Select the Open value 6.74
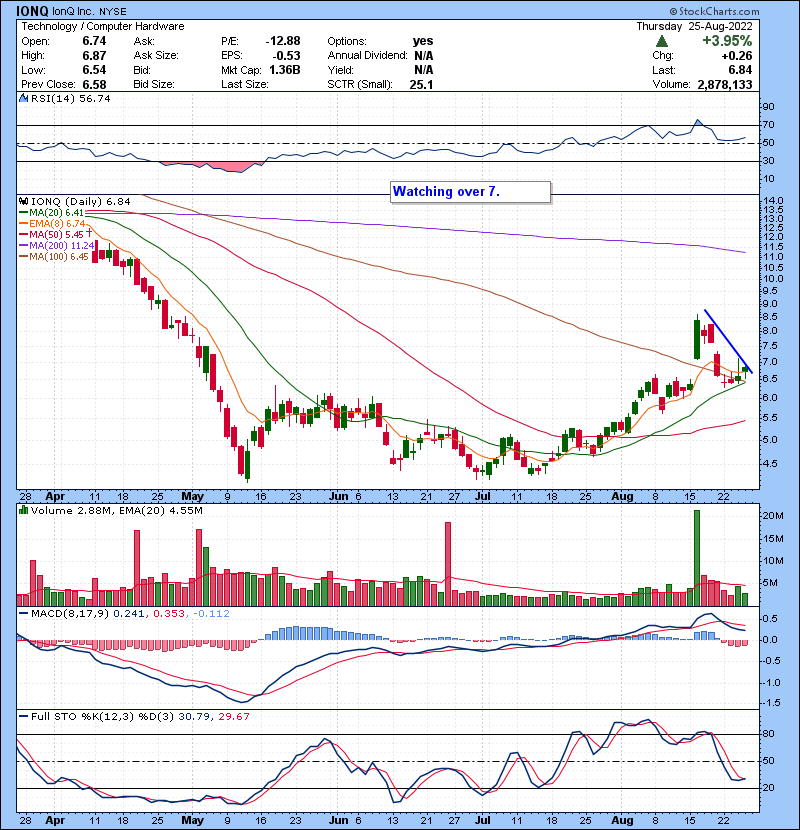Viewport: 800px width, 830px height. click(94, 41)
